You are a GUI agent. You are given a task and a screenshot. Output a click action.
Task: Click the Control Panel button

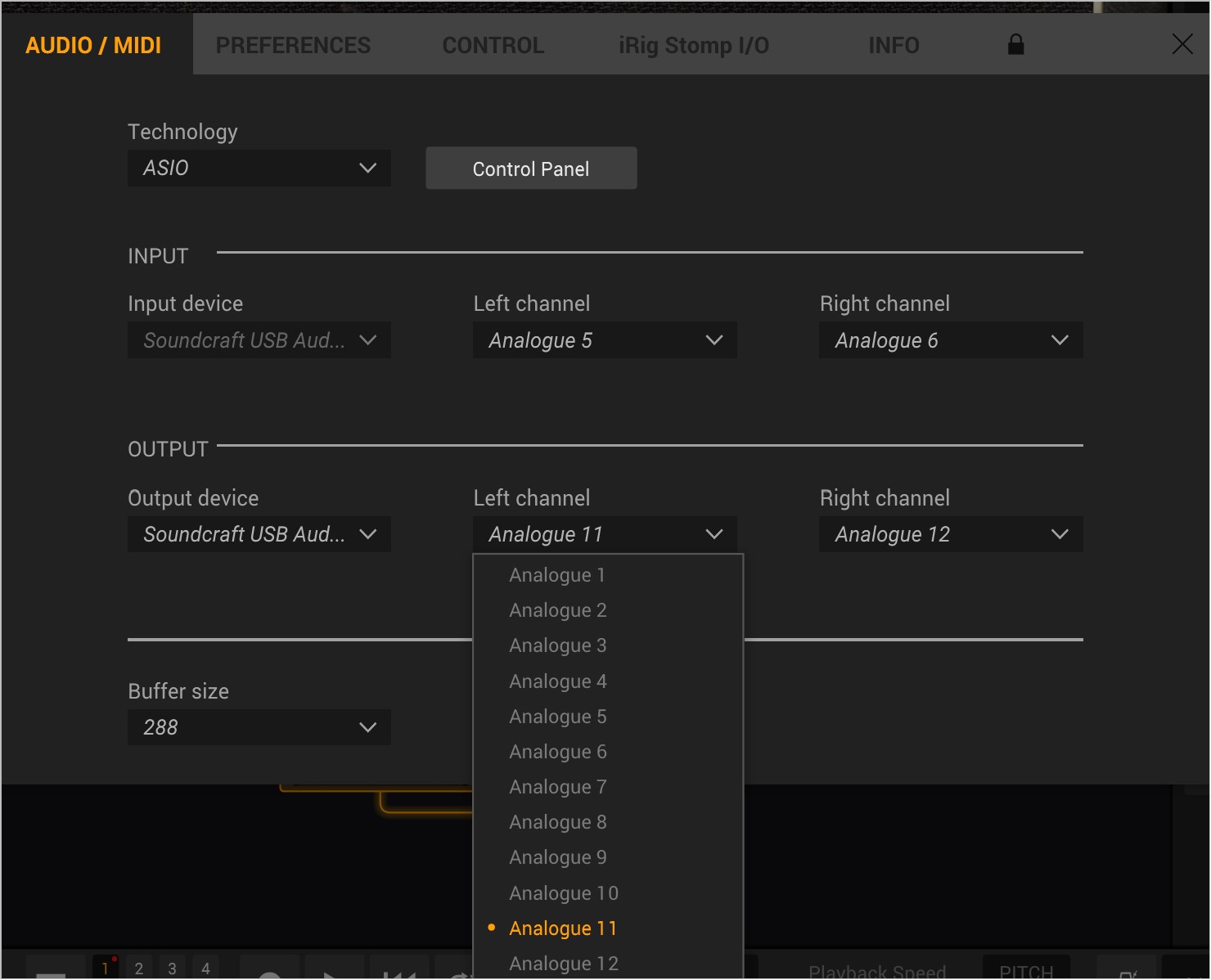[531, 169]
